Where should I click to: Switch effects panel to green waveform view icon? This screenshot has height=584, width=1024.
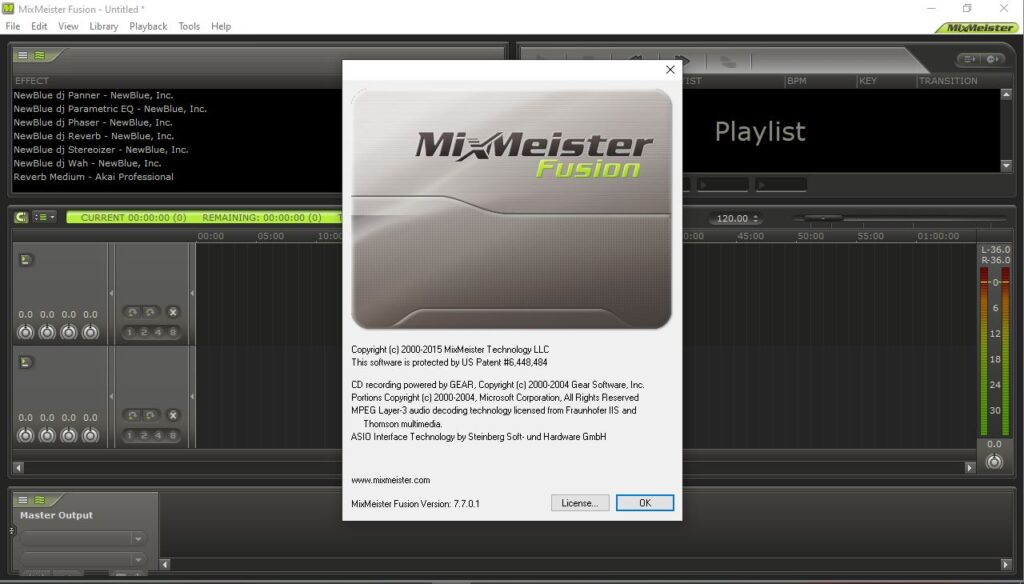[40, 56]
